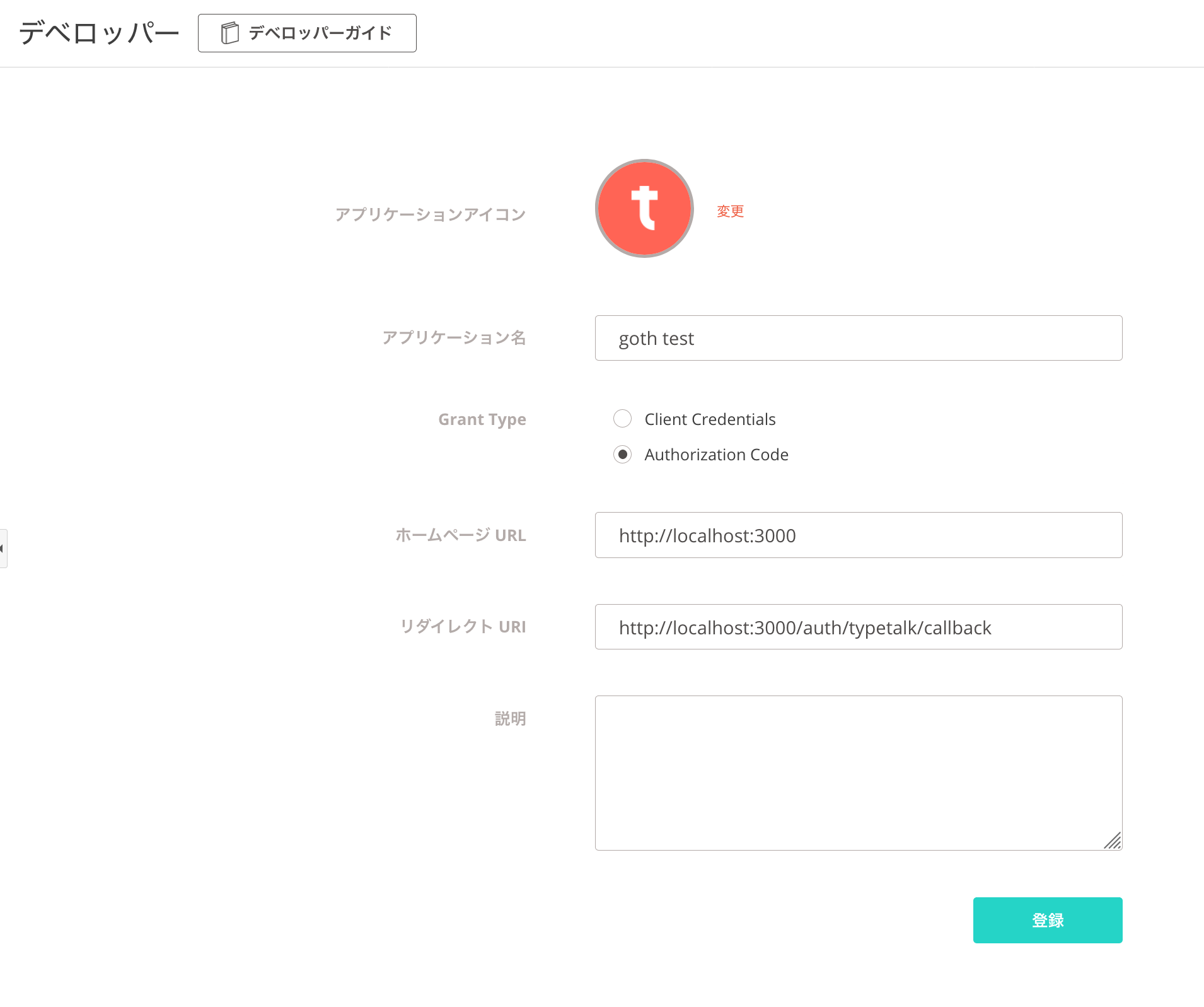This screenshot has width=1204, height=1007.
Task: Click the Client Credentials option text
Action: 710,419
